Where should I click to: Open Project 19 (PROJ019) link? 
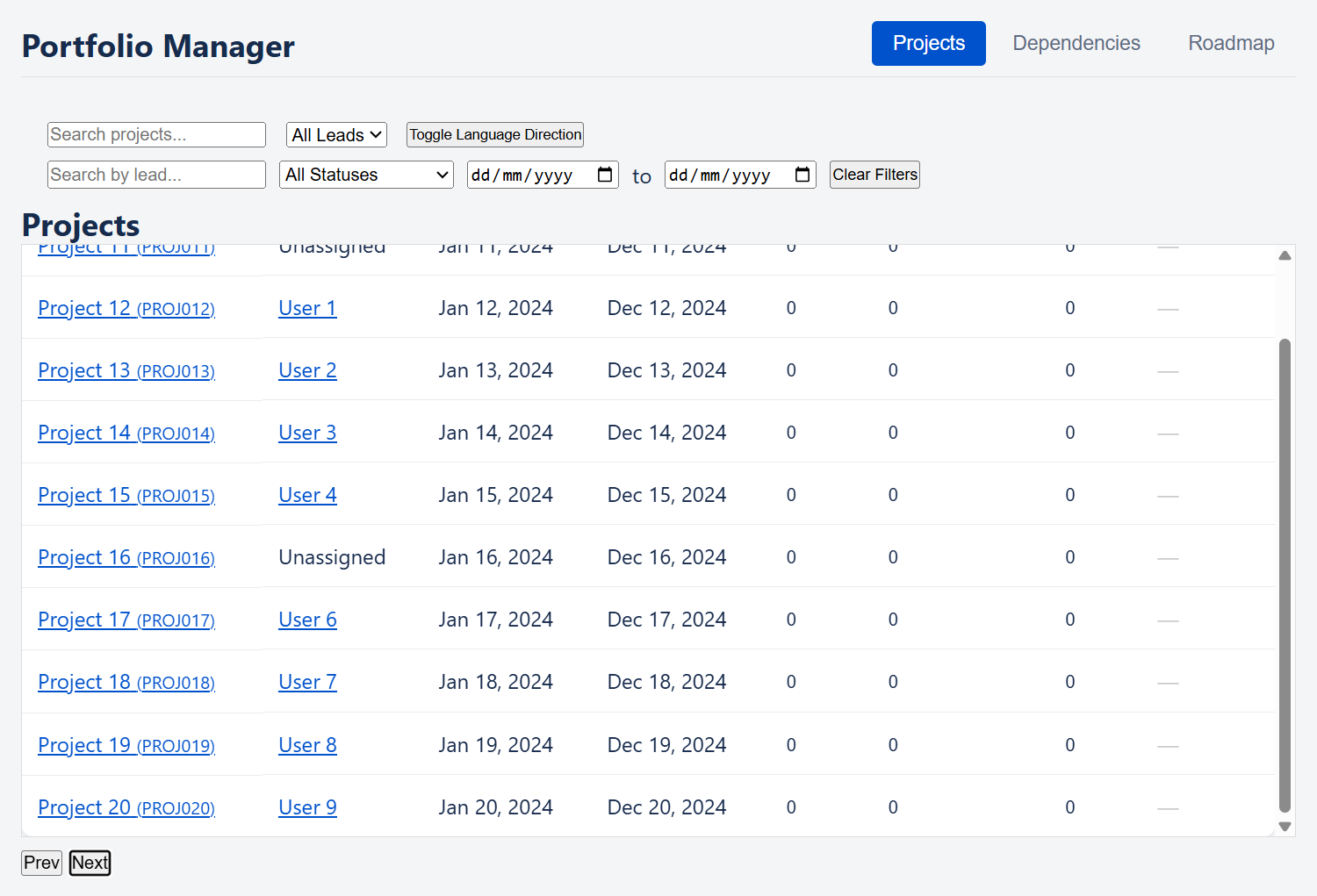126,745
